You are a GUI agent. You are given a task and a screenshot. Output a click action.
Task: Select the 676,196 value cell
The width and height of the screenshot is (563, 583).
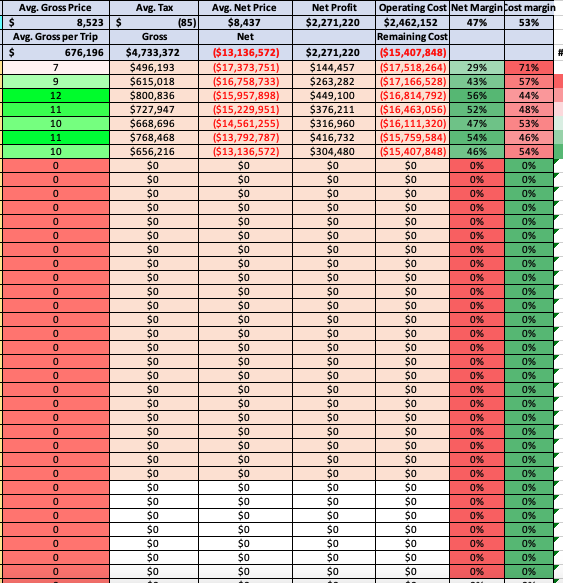click(56, 52)
